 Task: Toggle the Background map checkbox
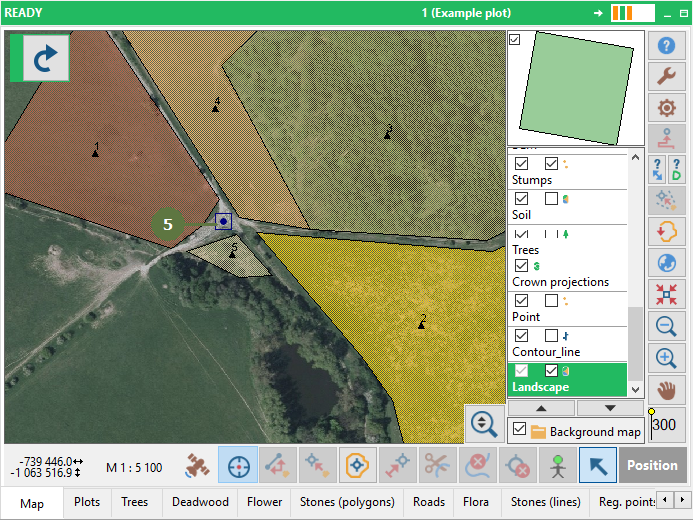click(x=519, y=429)
